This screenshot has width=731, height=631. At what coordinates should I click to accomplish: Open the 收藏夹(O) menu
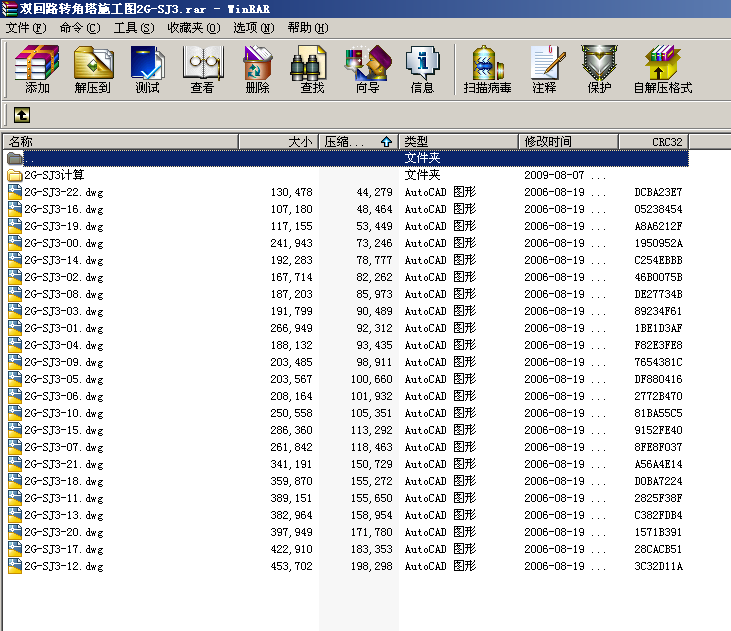pyautogui.click(x=193, y=28)
